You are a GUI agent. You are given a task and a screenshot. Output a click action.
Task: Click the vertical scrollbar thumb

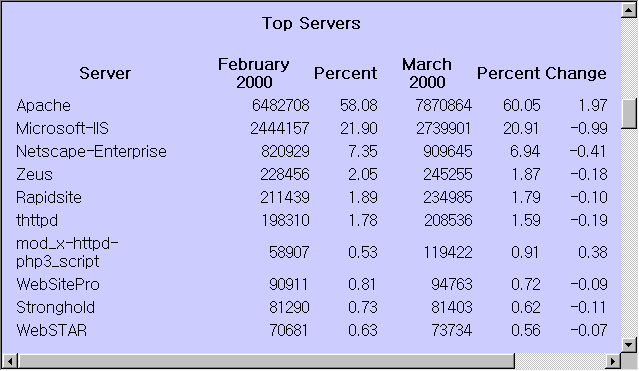tap(629, 114)
